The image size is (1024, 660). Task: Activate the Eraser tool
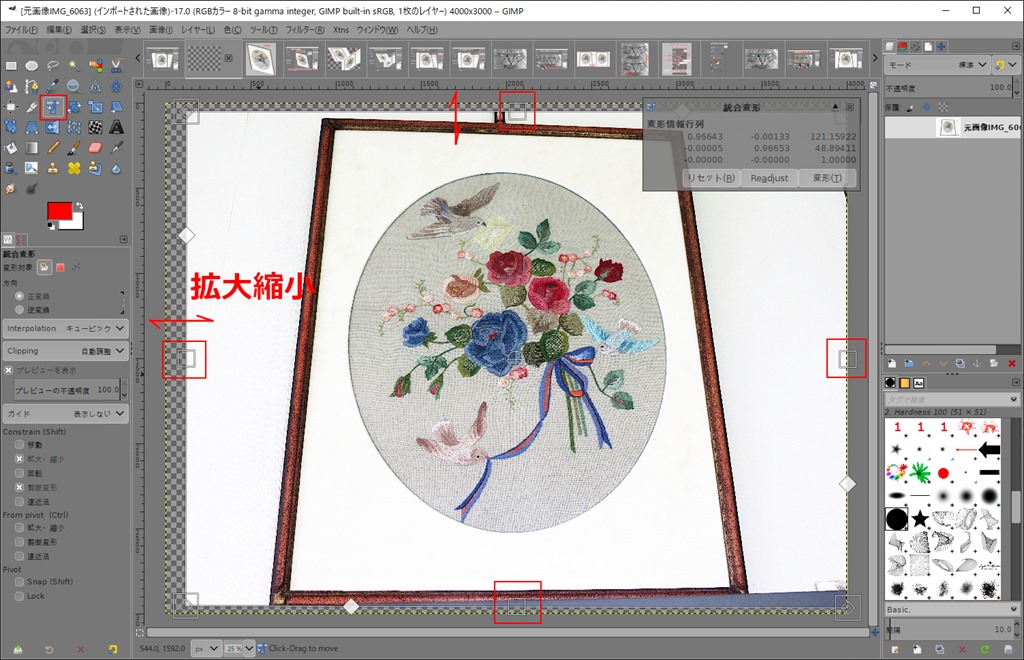coord(95,148)
